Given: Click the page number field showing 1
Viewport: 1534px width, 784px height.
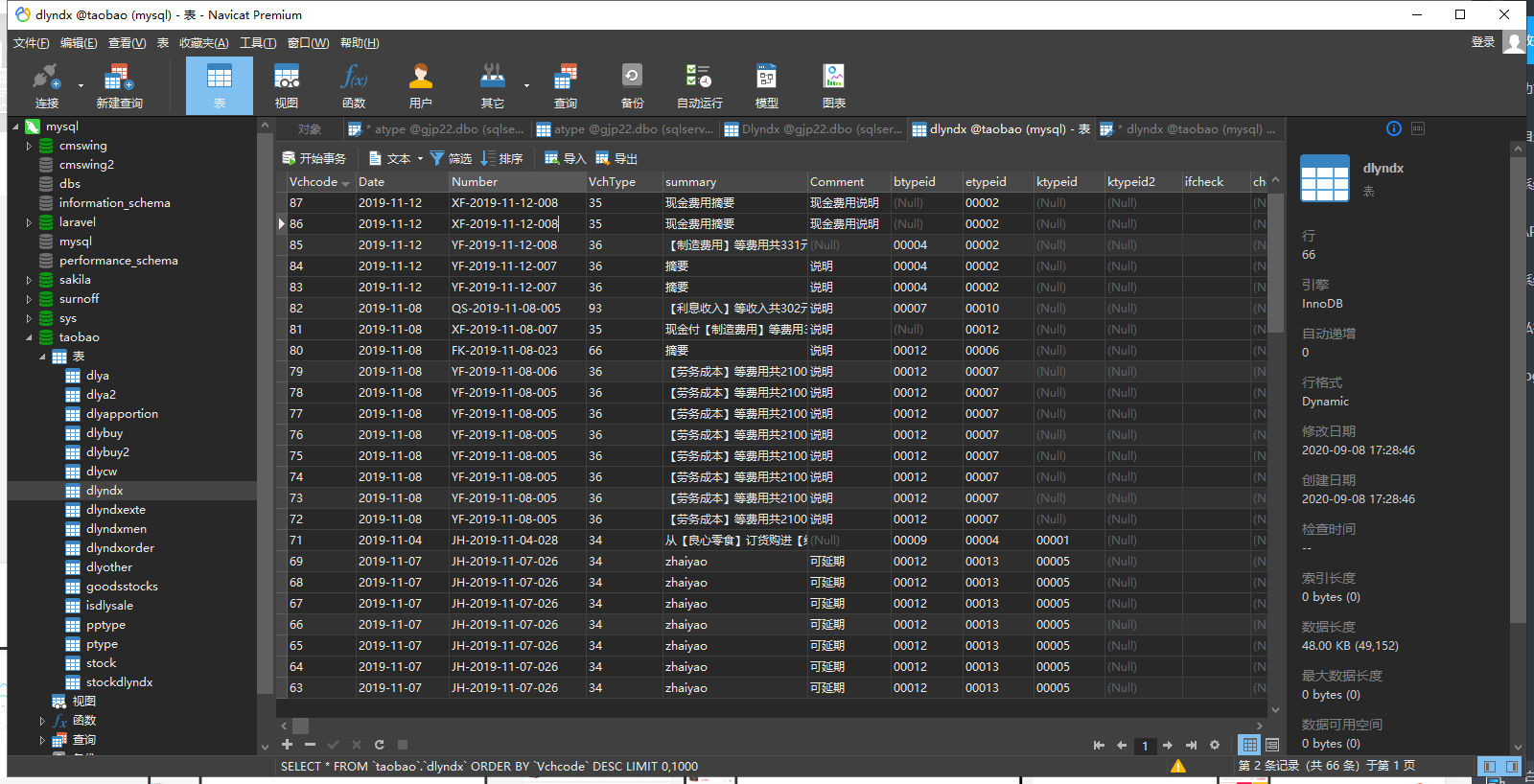Looking at the screenshot, I should tap(1145, 746).
